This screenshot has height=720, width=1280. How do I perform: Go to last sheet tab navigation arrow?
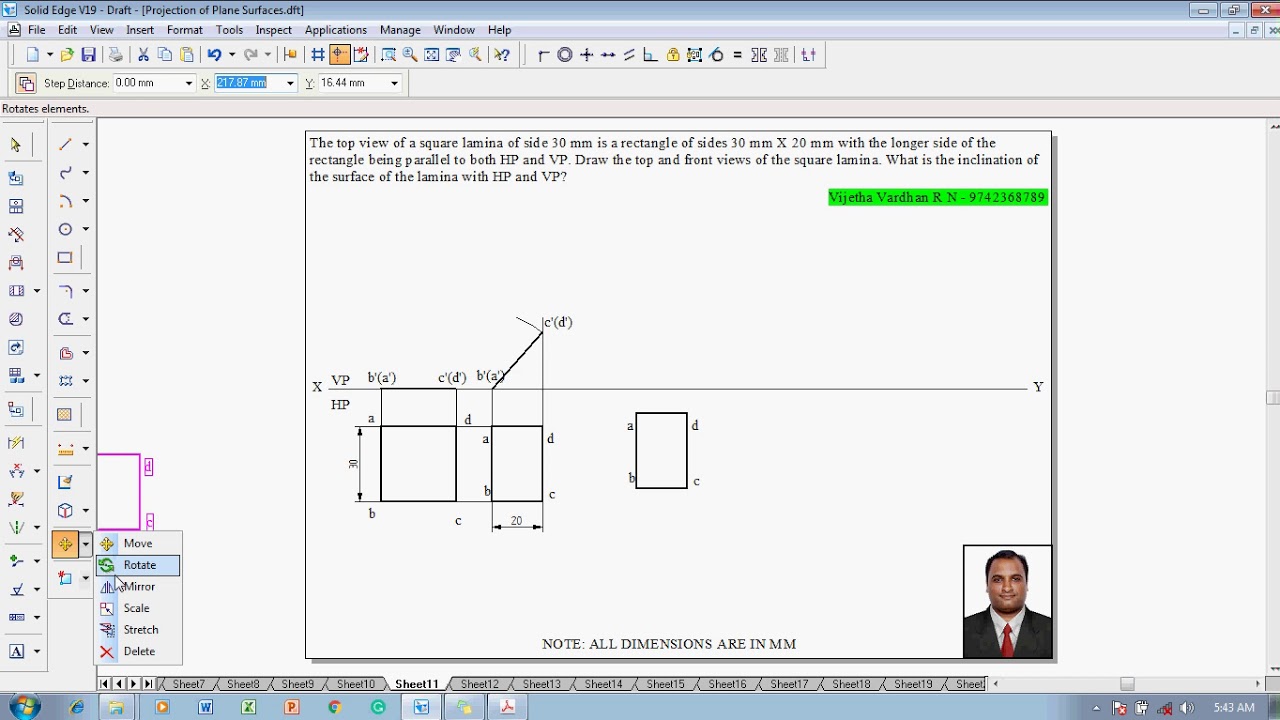point(148,684)
